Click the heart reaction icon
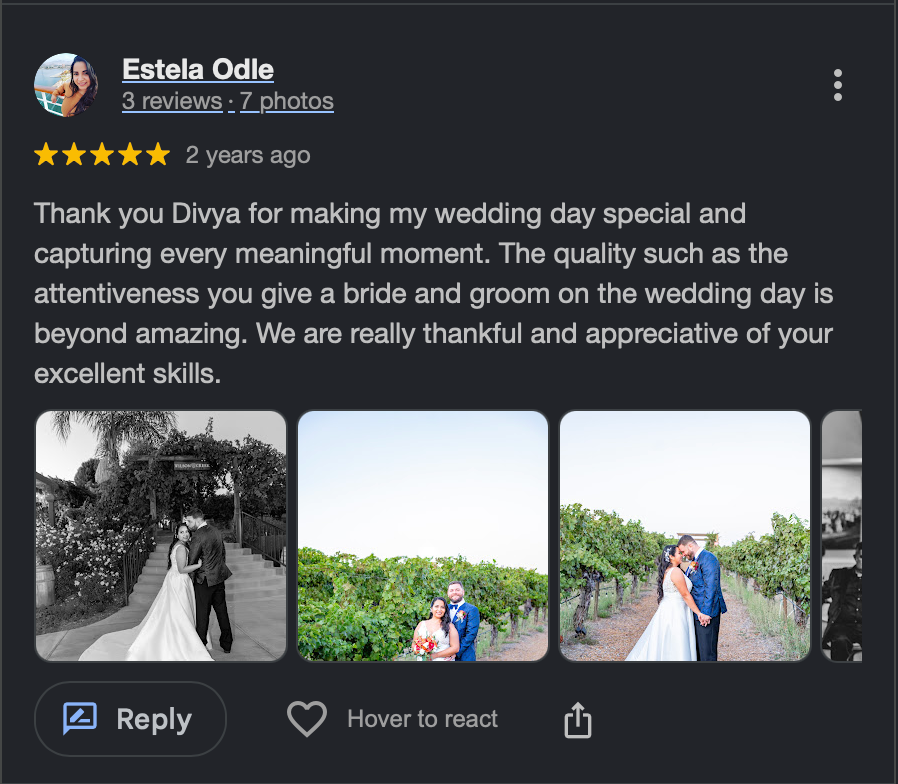Screen dimensions: 898x784 tap(307, 718)
